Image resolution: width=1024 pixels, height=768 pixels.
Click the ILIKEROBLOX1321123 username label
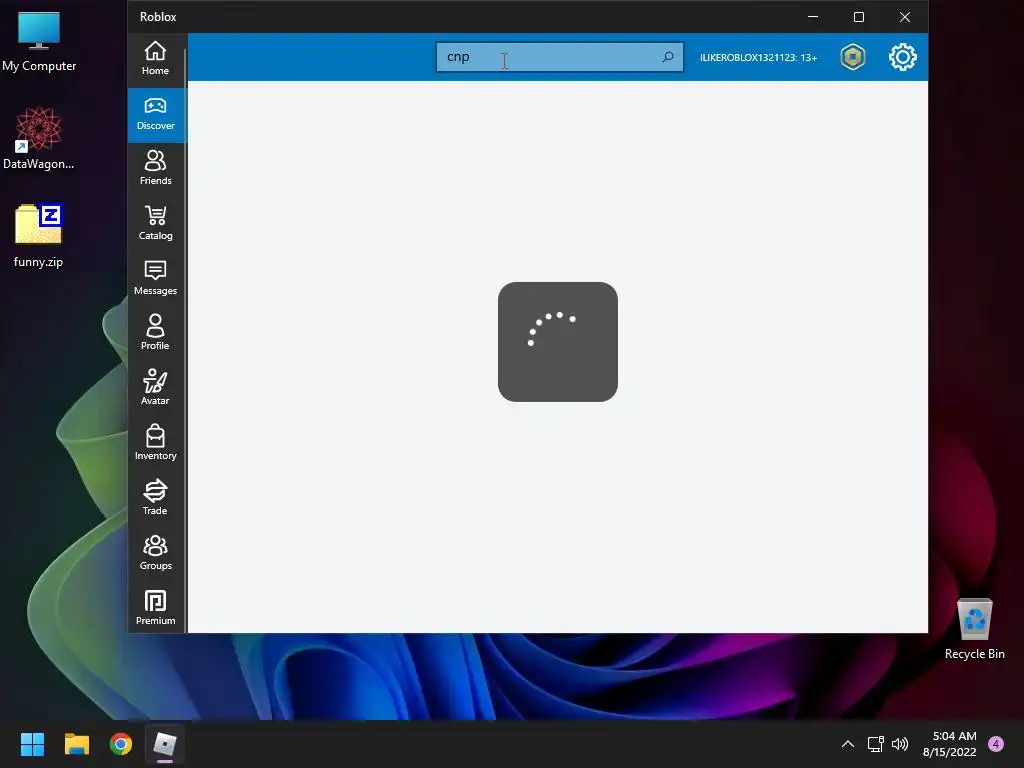click(x=758, y=57)
